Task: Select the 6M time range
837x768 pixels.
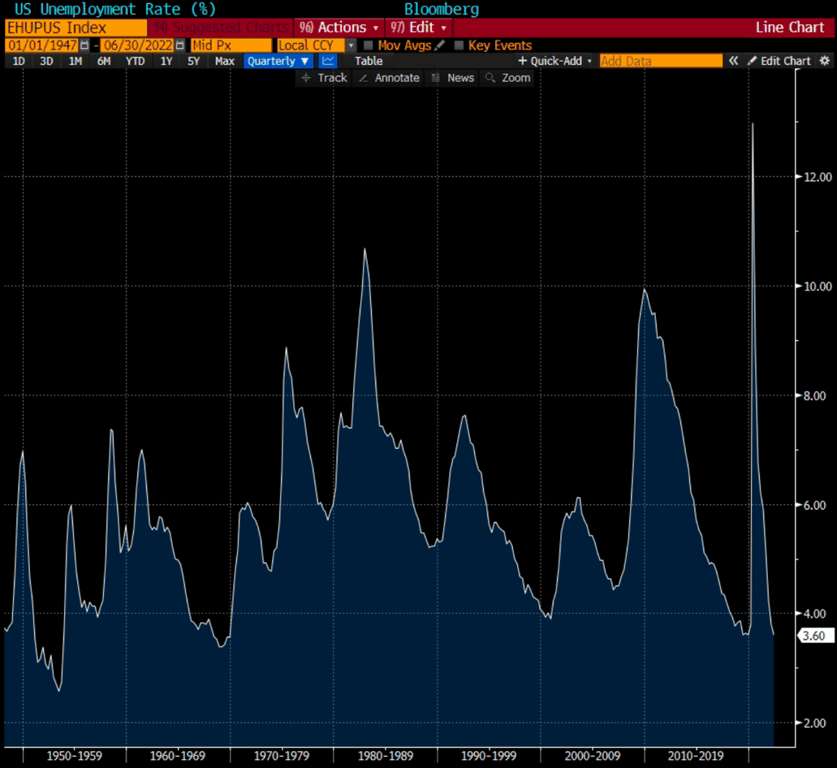Action: (x=104, y=61)
